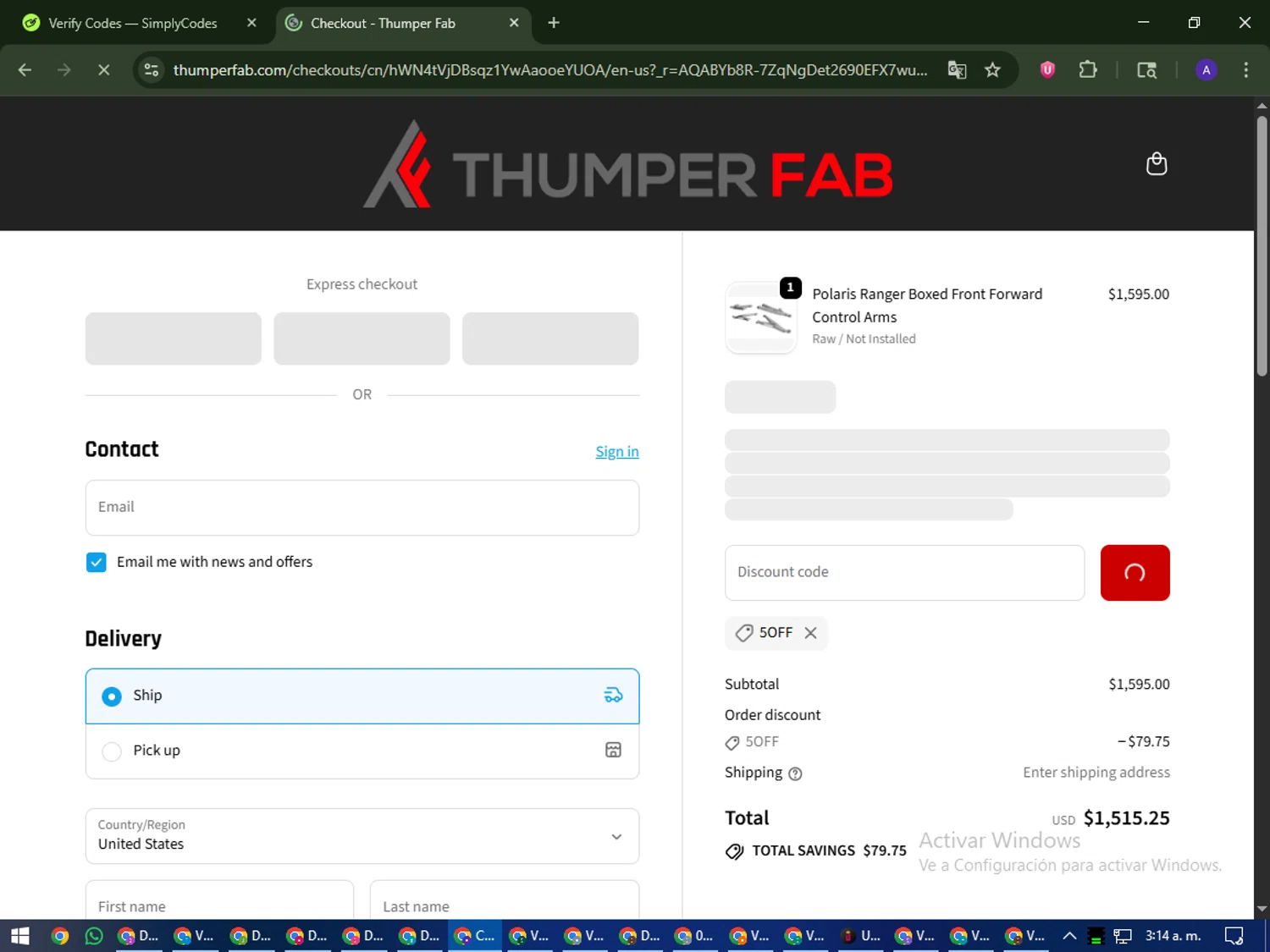Screen dimensions: 1270x952
Task: Remove the 5OFF discount code tag
Action: (x=810, y=633)
